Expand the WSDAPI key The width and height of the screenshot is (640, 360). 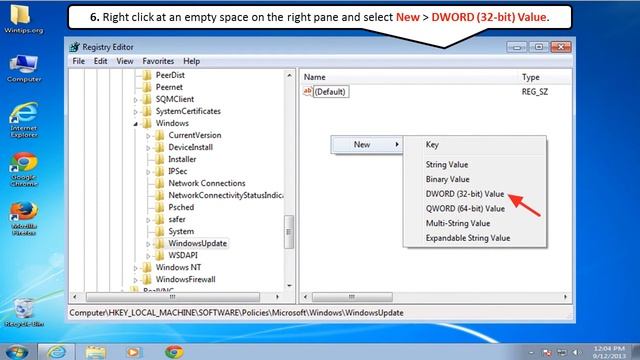pyautogui.click(x=148, y=256)
